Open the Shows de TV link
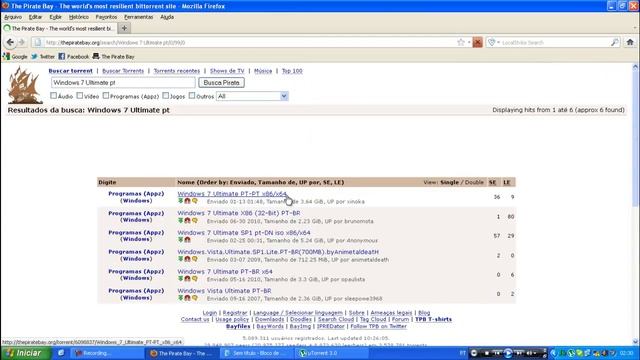The width and height of the screenshot is (640, 360). coord(227,71)
